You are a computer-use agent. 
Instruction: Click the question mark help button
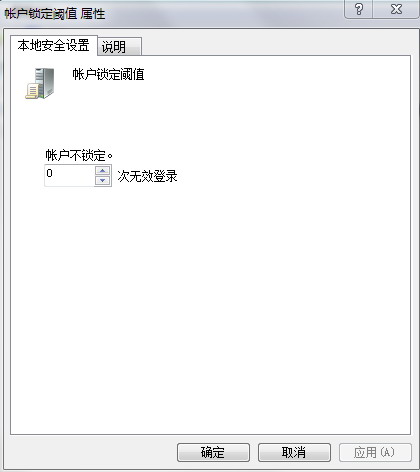coord(359,9)
